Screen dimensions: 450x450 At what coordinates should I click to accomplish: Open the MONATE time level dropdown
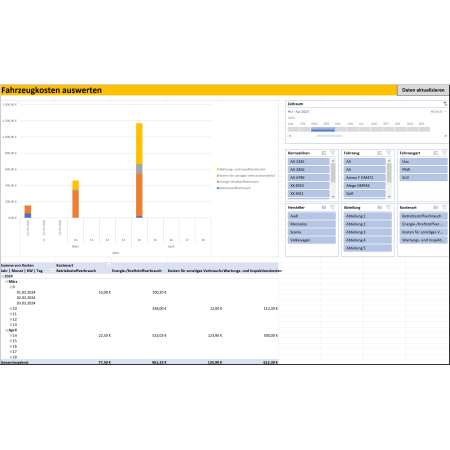pyautogui.click(x=438, y=112)
